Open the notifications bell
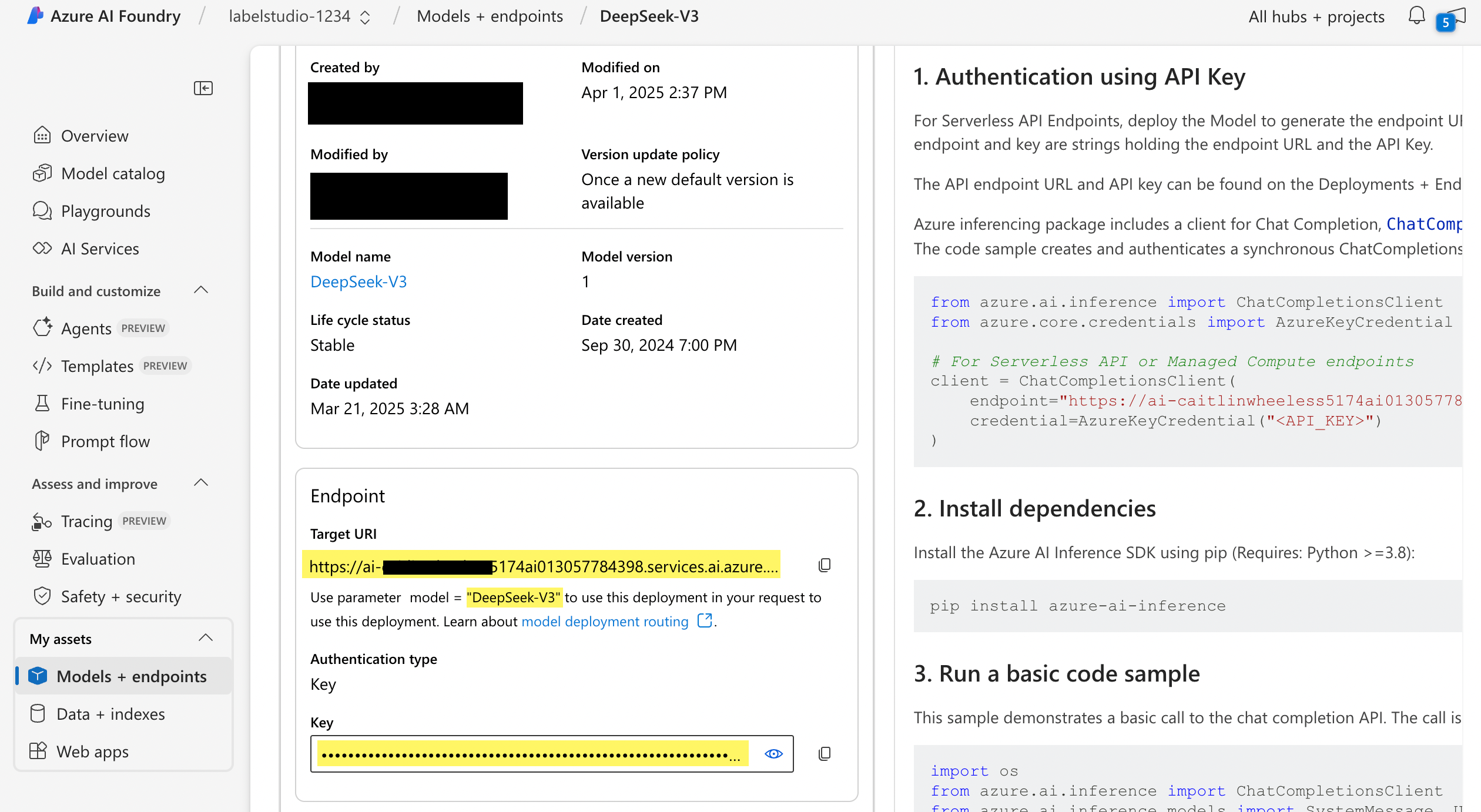This screenshot has height=812, width=1481. point(1416,16)
